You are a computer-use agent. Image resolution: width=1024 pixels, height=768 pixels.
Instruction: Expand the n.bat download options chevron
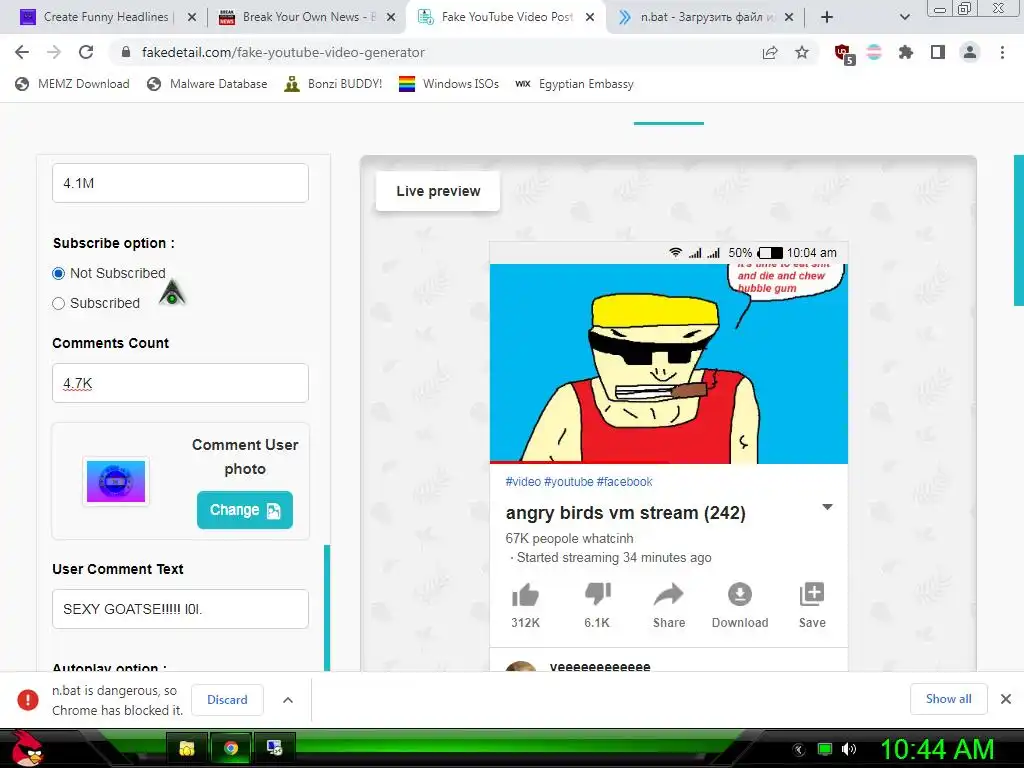click(x=288, y=699)
